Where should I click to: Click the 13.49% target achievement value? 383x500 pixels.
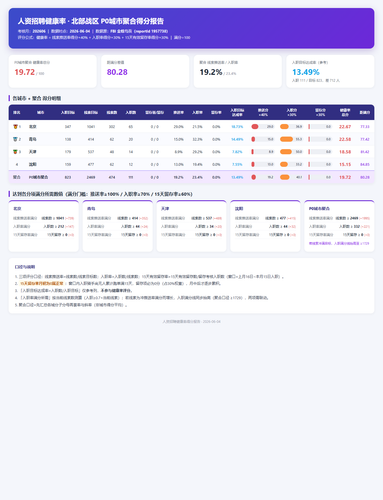coord(306,72)
